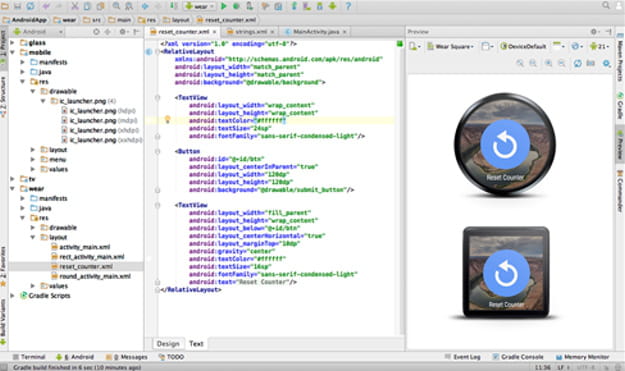Image resolution: width=625 pixels, height=371 pixels.
Task: Open the Preview locale globe dropdown
Action: (576, 47)
